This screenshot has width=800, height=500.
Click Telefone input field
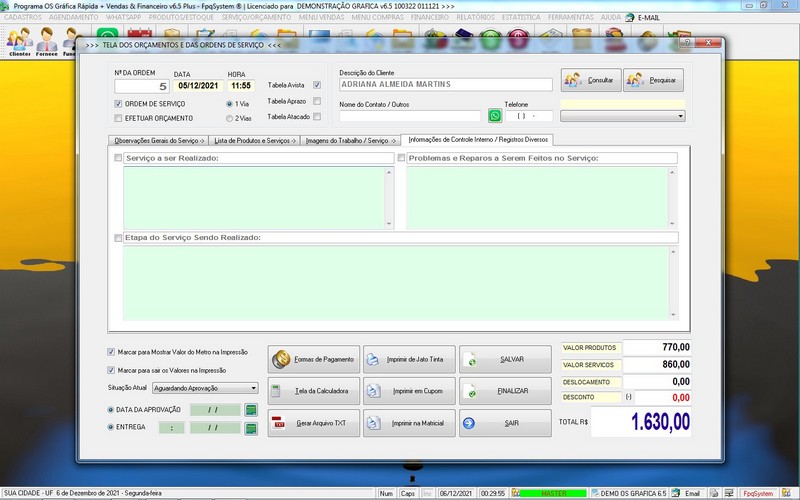529,116
